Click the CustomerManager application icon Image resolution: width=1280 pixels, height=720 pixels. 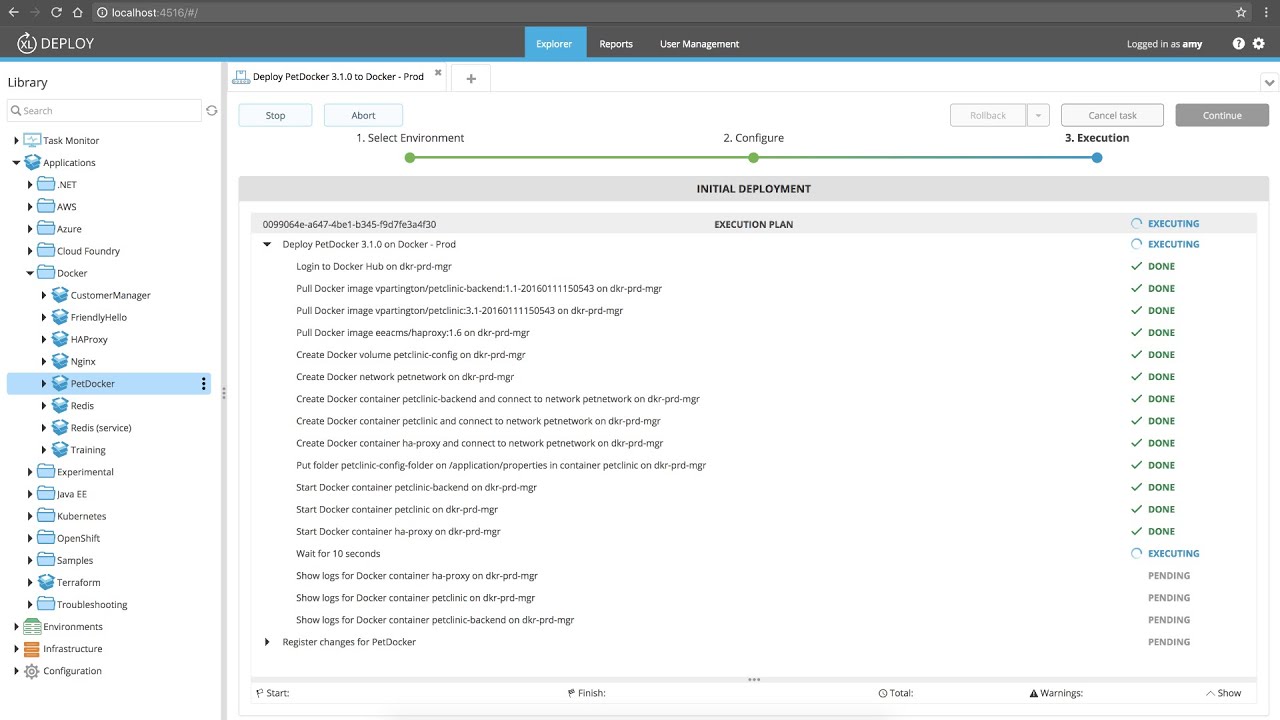click(x=60, y=295)
